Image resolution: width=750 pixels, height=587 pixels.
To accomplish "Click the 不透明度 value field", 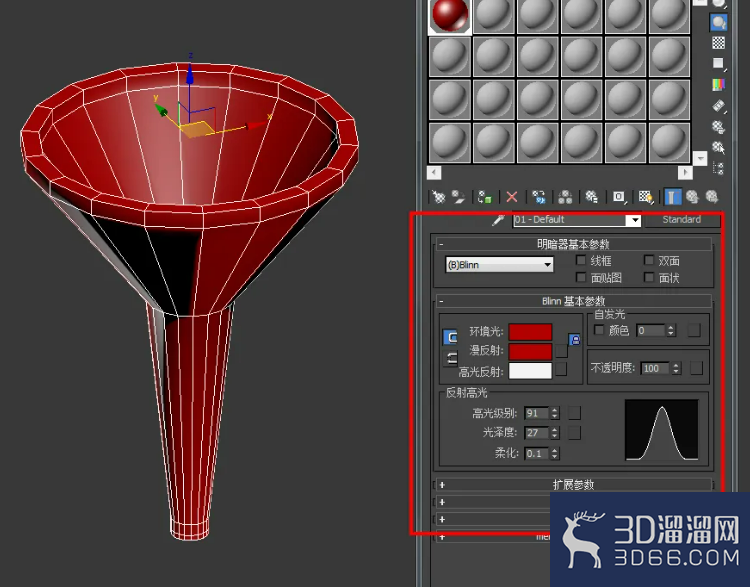I will tap(656, 368).
